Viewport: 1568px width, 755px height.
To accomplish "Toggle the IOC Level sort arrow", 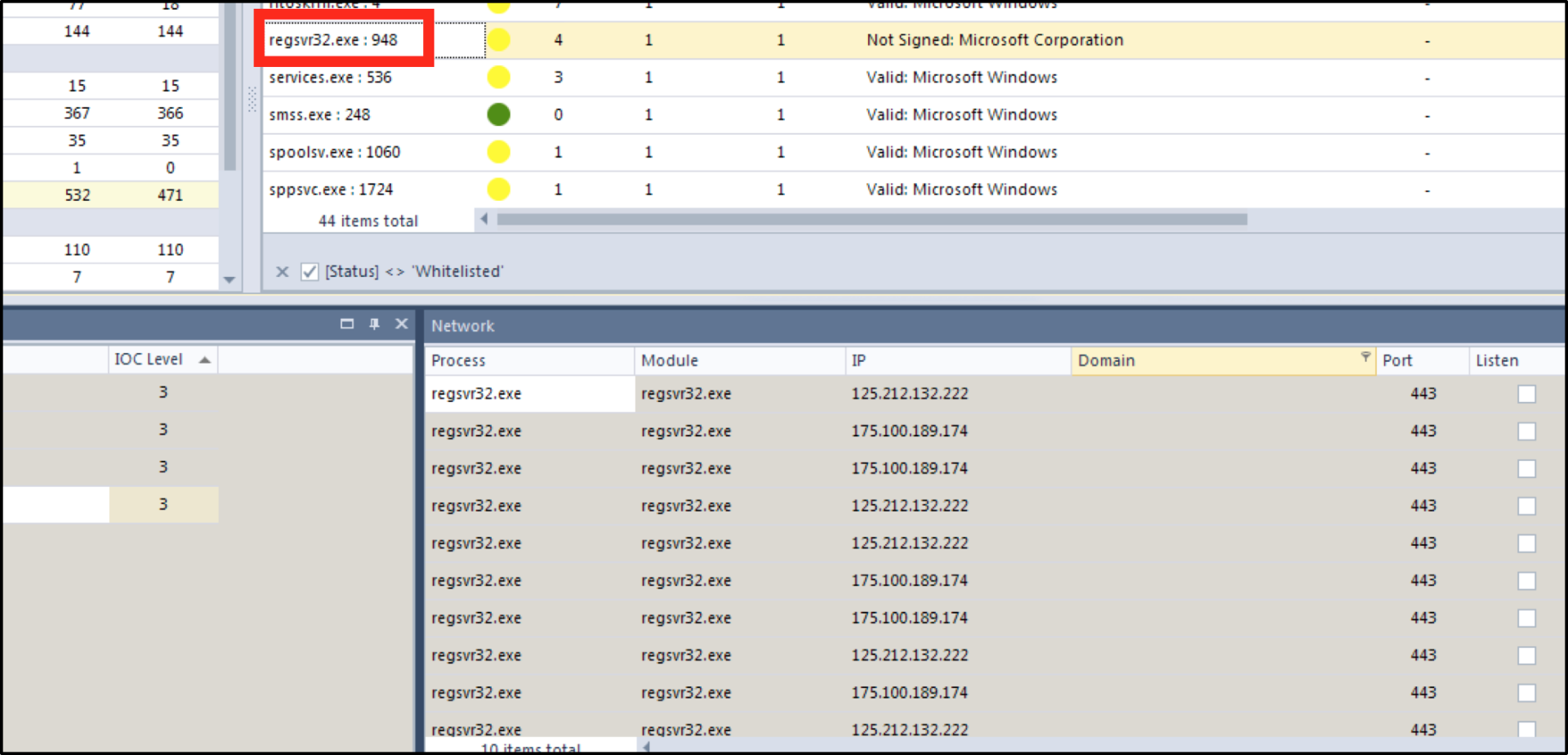I will tap(205, 360).
